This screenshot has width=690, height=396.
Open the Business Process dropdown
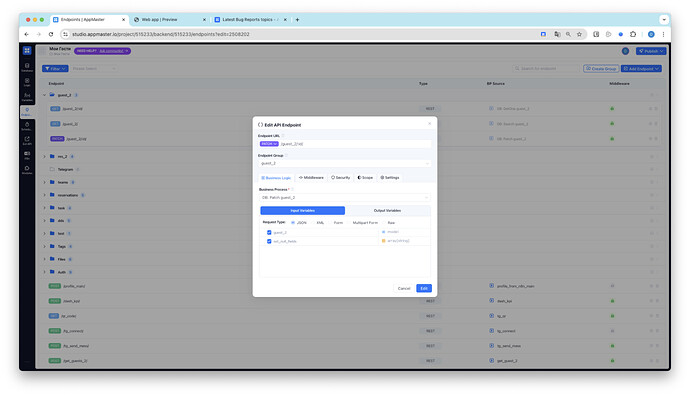pyautogui.click(x=345, y=198)
